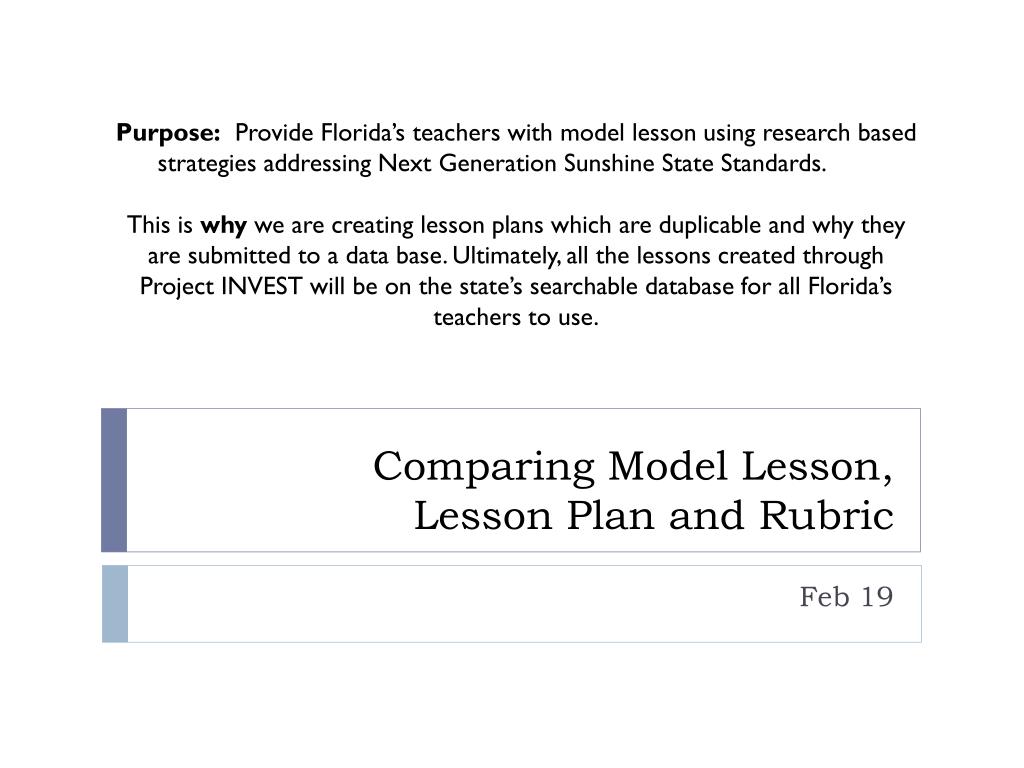The image size is (1024, 768).
Task: Click "Next Generation Sunshine State Standards" phrase
Action: tap(599, 163)
